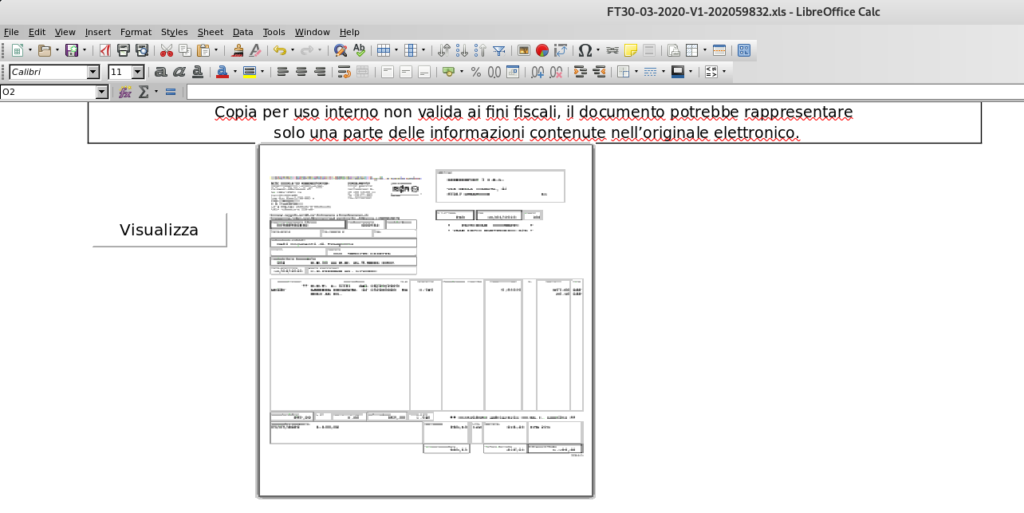Open the Format menu
This screenshot has width=1024, height=513.
tap(136, 32)
